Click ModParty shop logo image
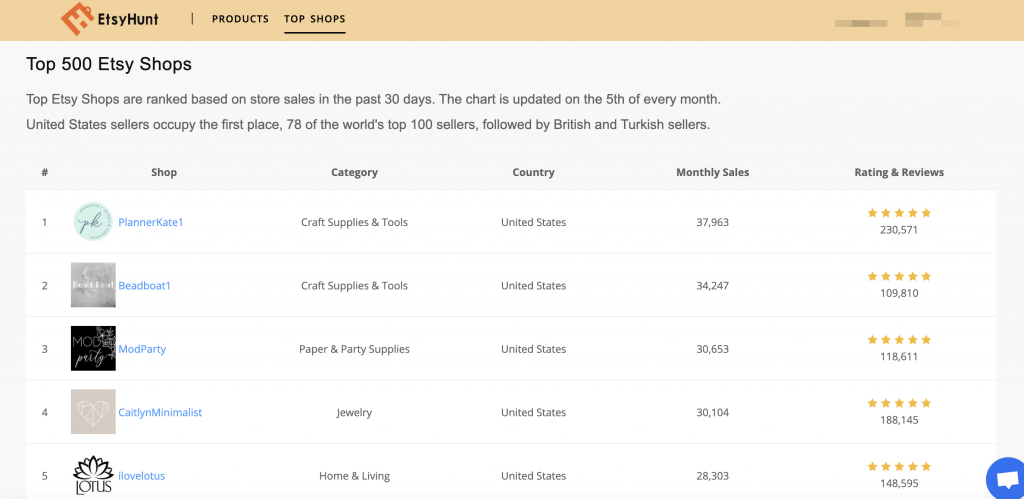 coord(93,349)
